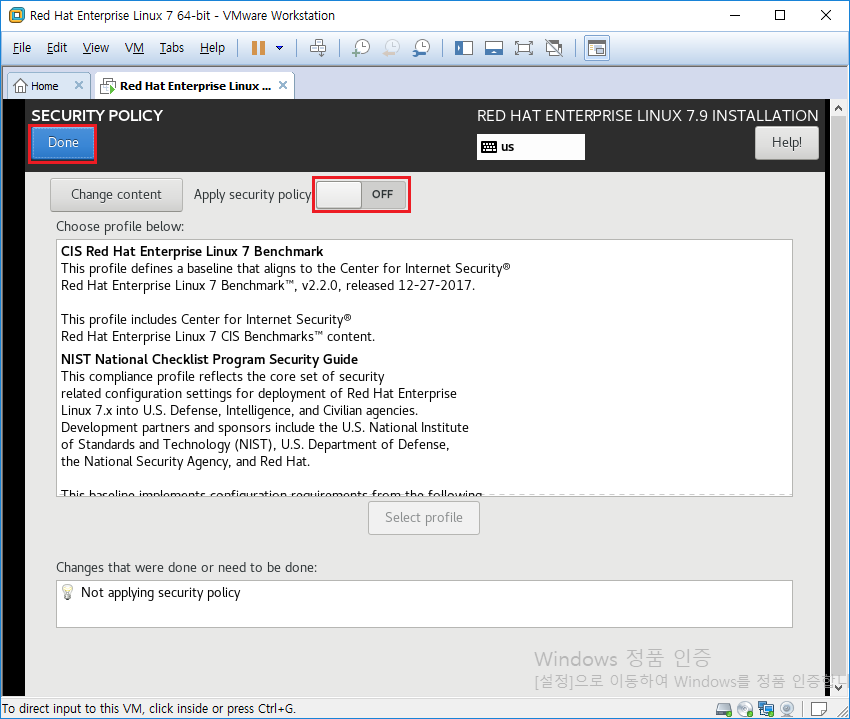850x719 pixels.
Task: Click the network adapter status bar icon
Action: [x=766, y=709]
